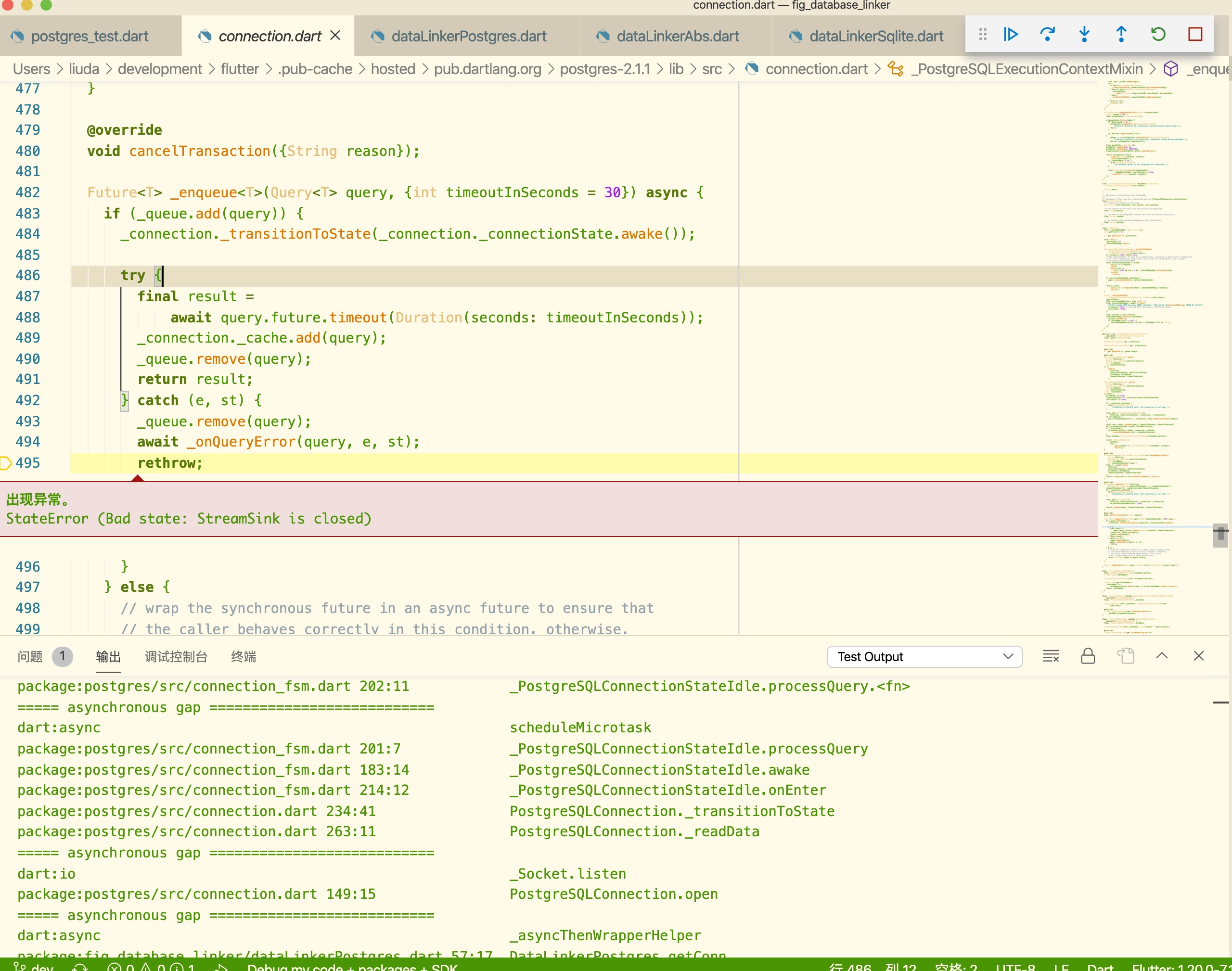
Task: Click the flutter breadcrumb segment
Action: pyautogui.click(x=239, y=69)
